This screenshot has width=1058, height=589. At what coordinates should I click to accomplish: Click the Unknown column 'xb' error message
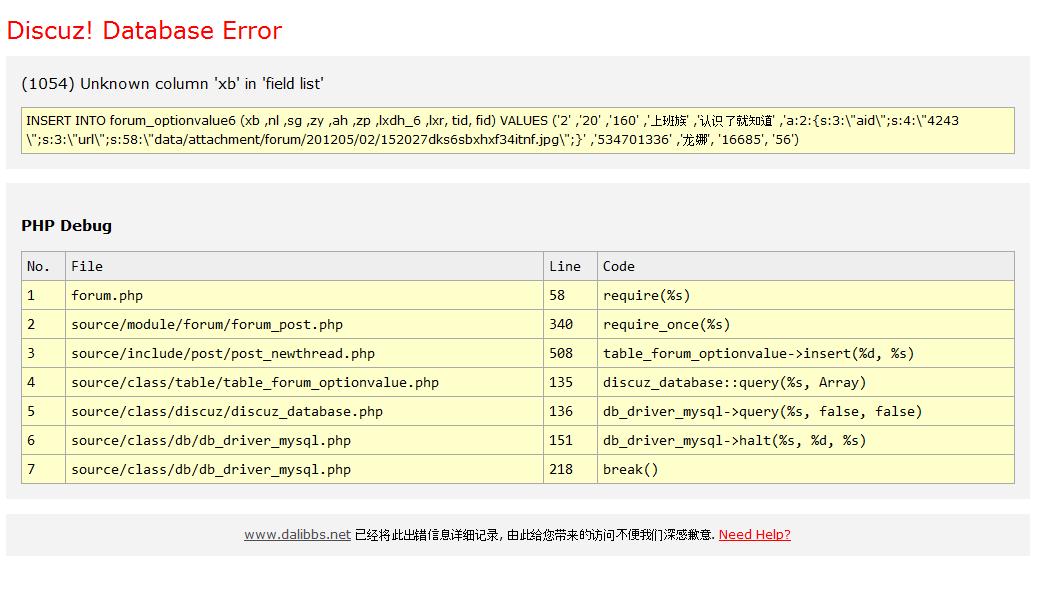pos(173,84)
